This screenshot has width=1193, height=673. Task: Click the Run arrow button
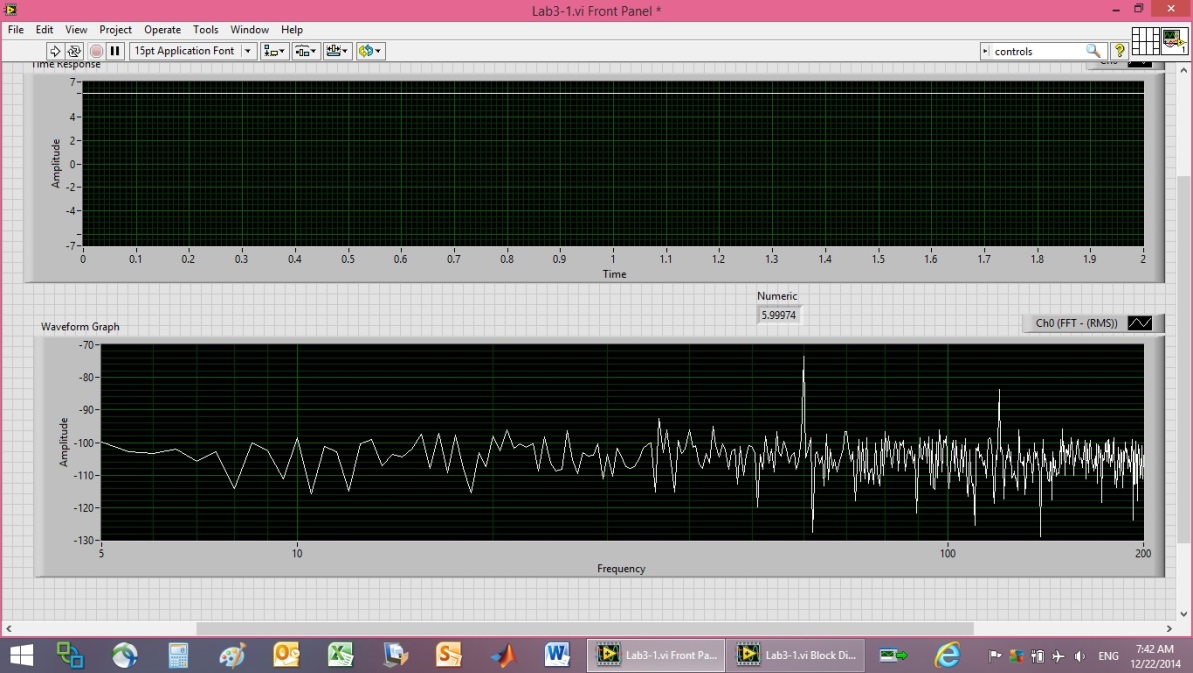(x=55, y=51)
